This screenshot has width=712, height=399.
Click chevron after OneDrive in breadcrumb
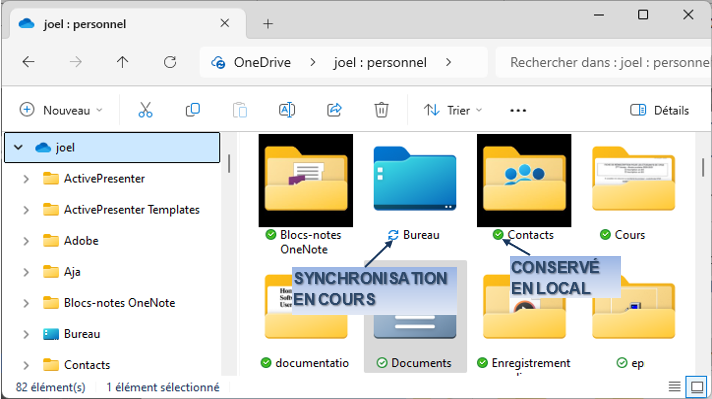point(312,62)
